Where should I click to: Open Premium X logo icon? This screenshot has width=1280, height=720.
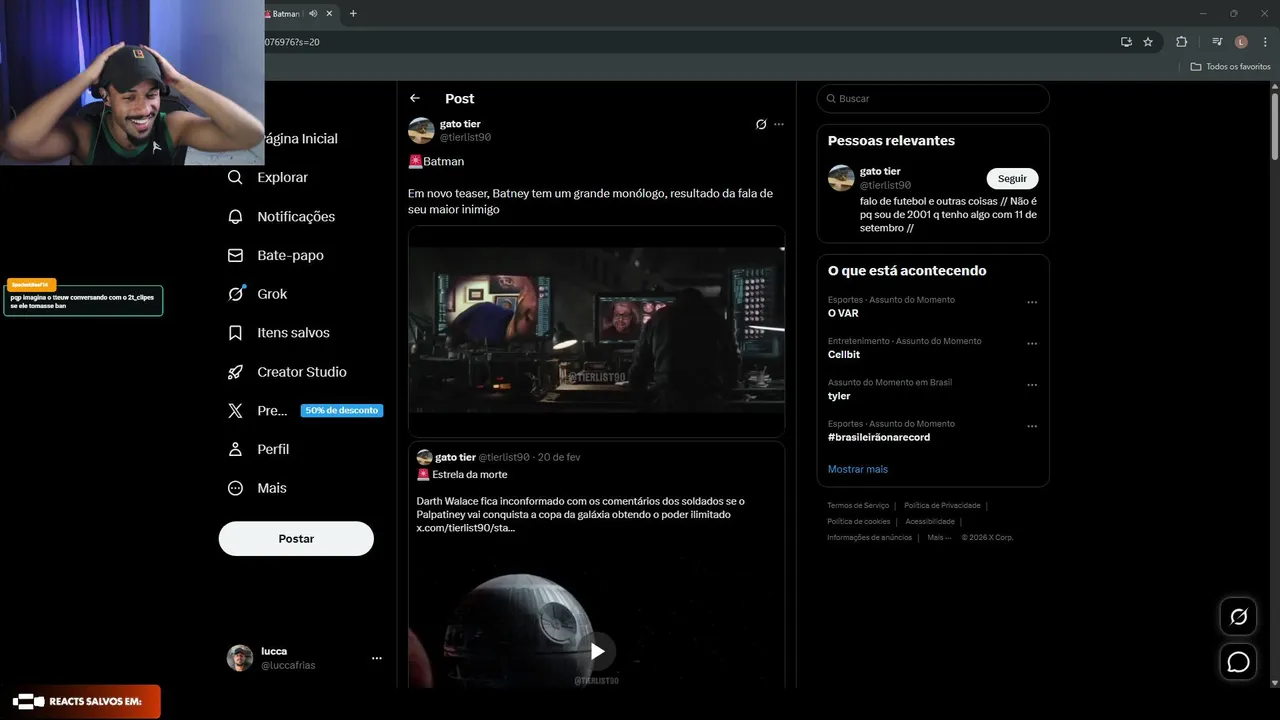click(235, 411)
